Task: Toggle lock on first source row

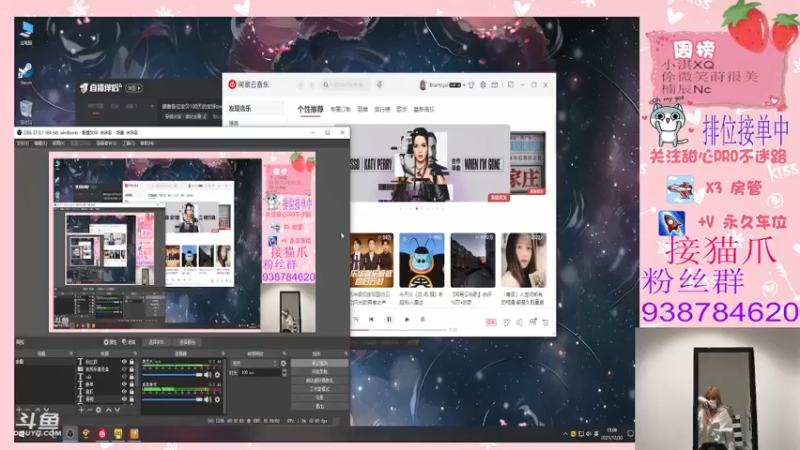Action: (x=132, y=362)
